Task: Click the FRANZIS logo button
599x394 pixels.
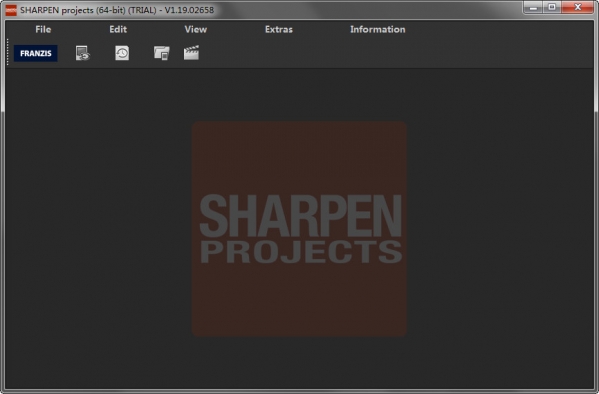Action: 36,53
